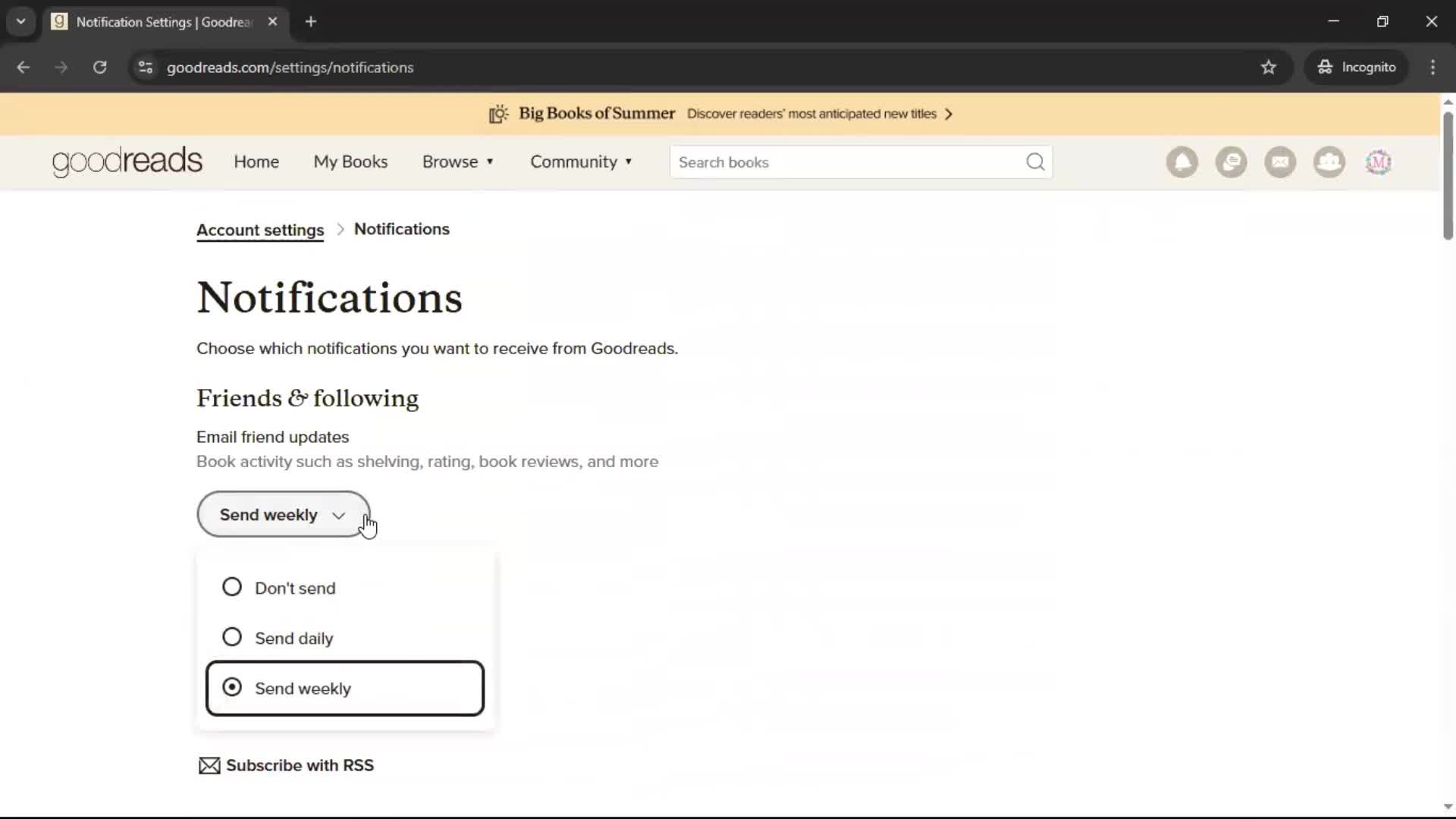Image resolution: width=1456 pixels, height=819 pixels.
Task: Select the Don't send radio option
Action: (232, 587)
